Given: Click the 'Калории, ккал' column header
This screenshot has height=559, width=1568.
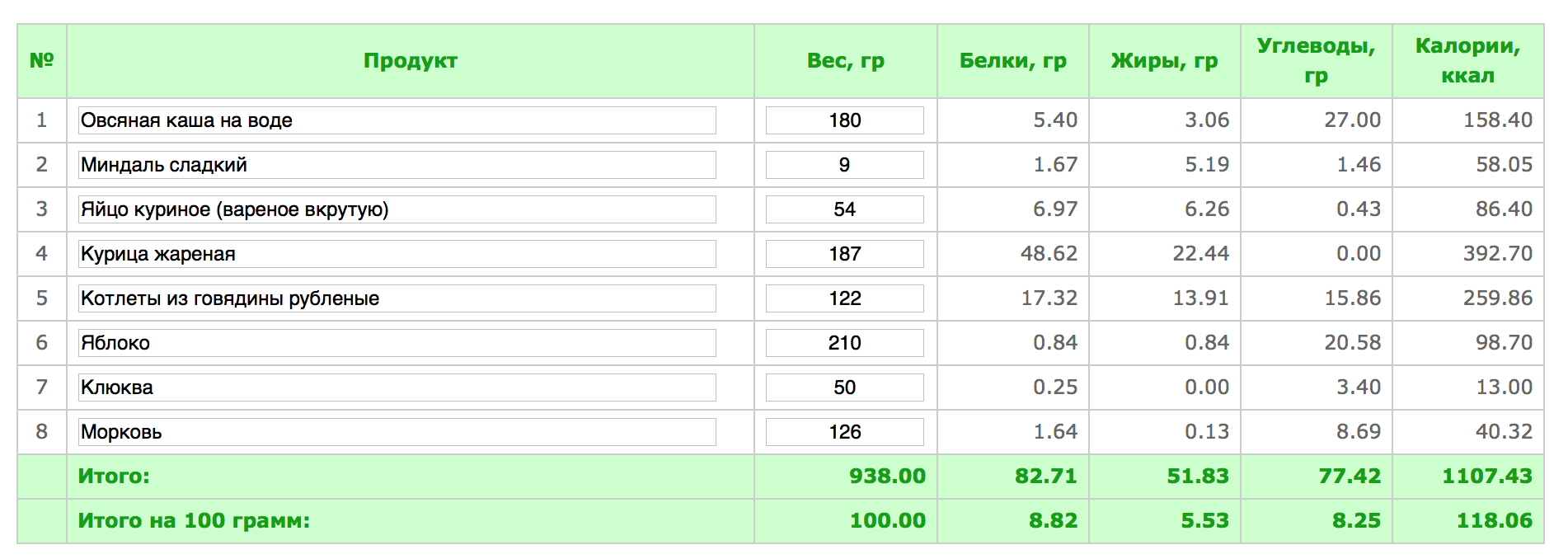Looking at the screenshot, I should click(1467, 61).
